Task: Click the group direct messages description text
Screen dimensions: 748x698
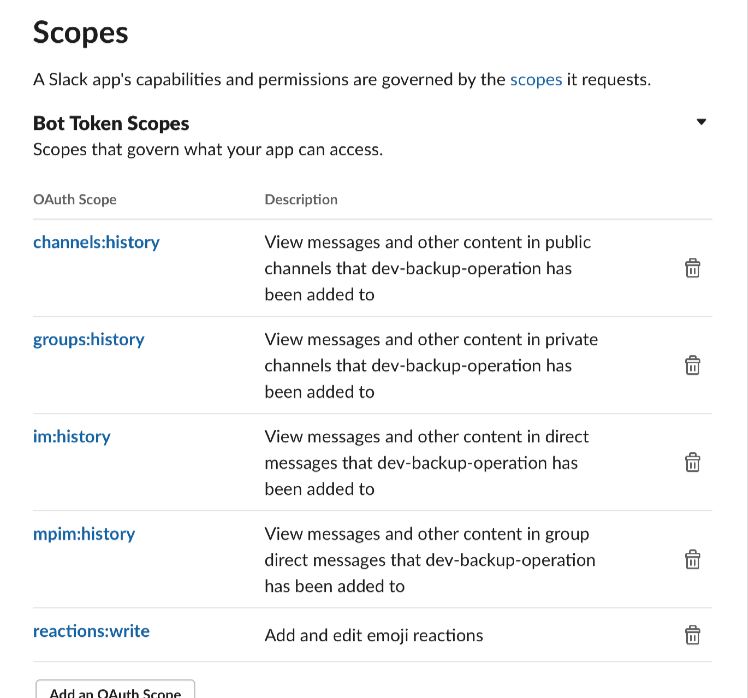Action: click(431, 560)
